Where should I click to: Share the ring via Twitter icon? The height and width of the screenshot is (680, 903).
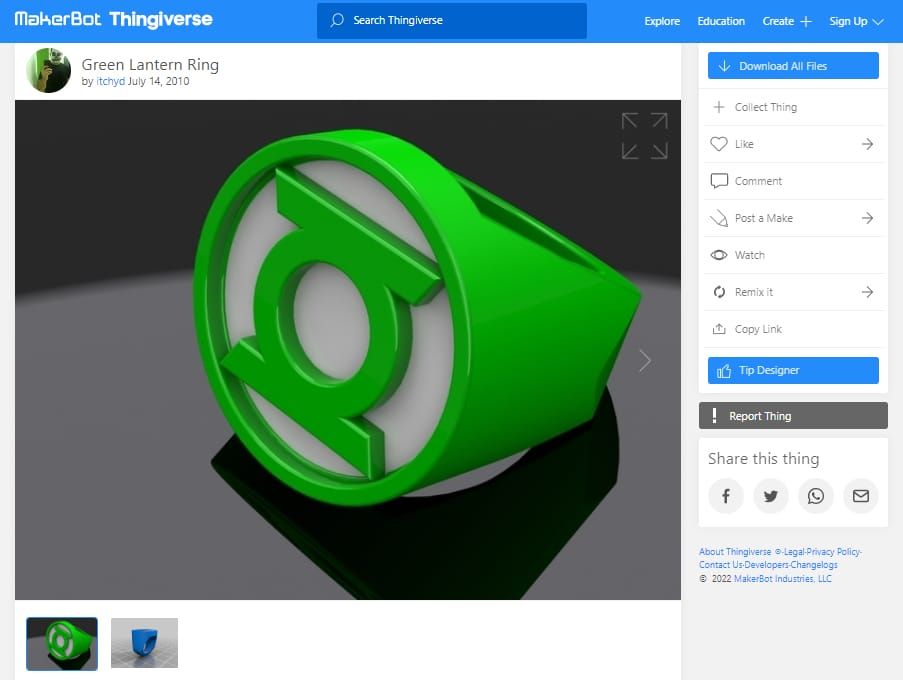pyautogui.click(x=771, y=496)
